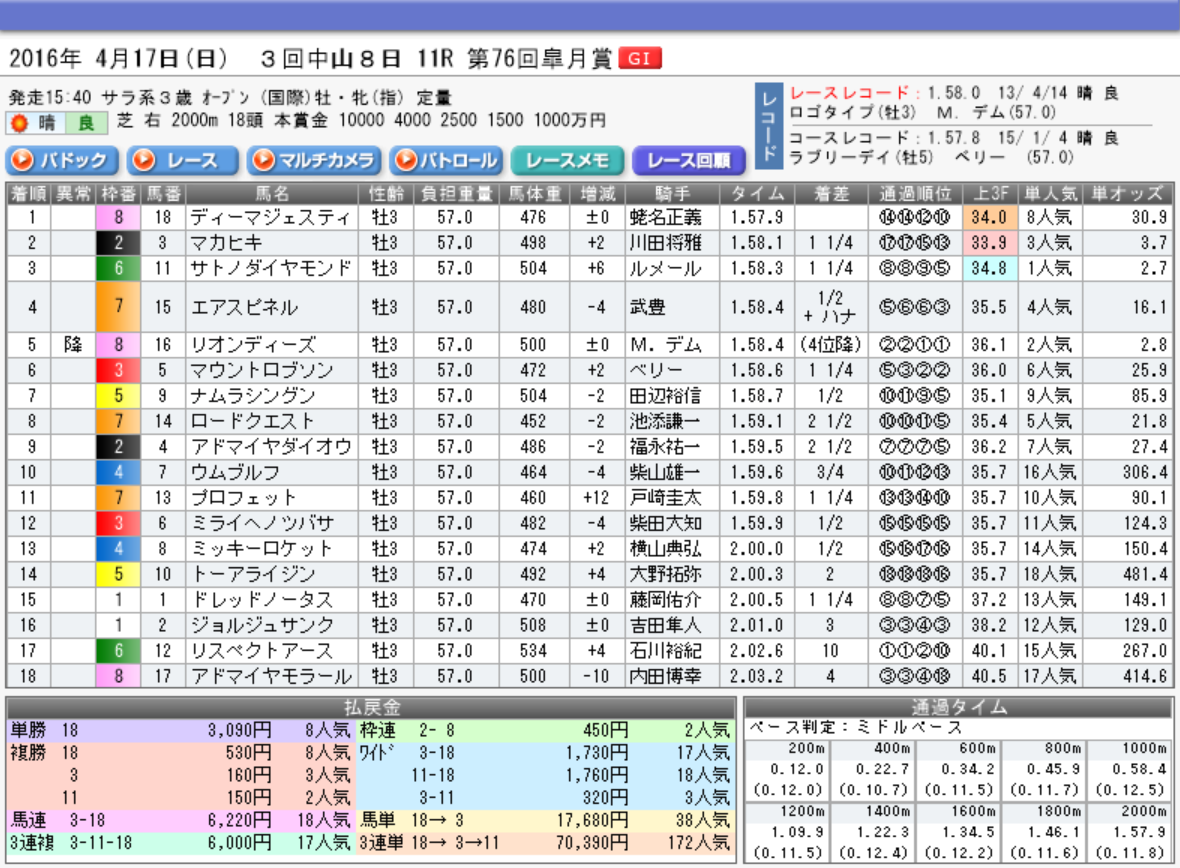Click the ペース判定 ミドルペース text
This screenshot has height=868, width=1180.
(856, 728)
